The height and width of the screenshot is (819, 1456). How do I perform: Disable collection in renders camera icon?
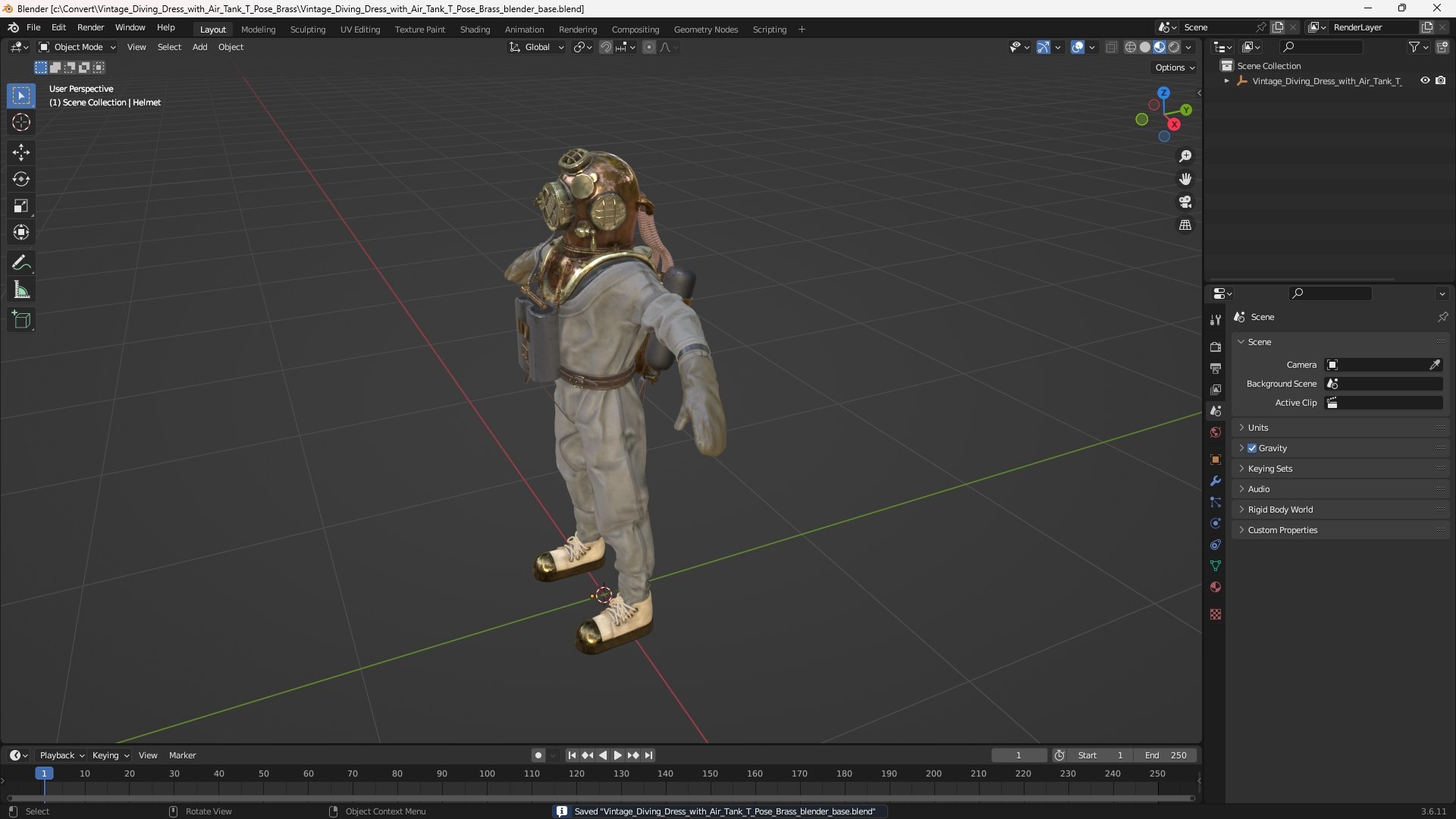click(1440, 80)
